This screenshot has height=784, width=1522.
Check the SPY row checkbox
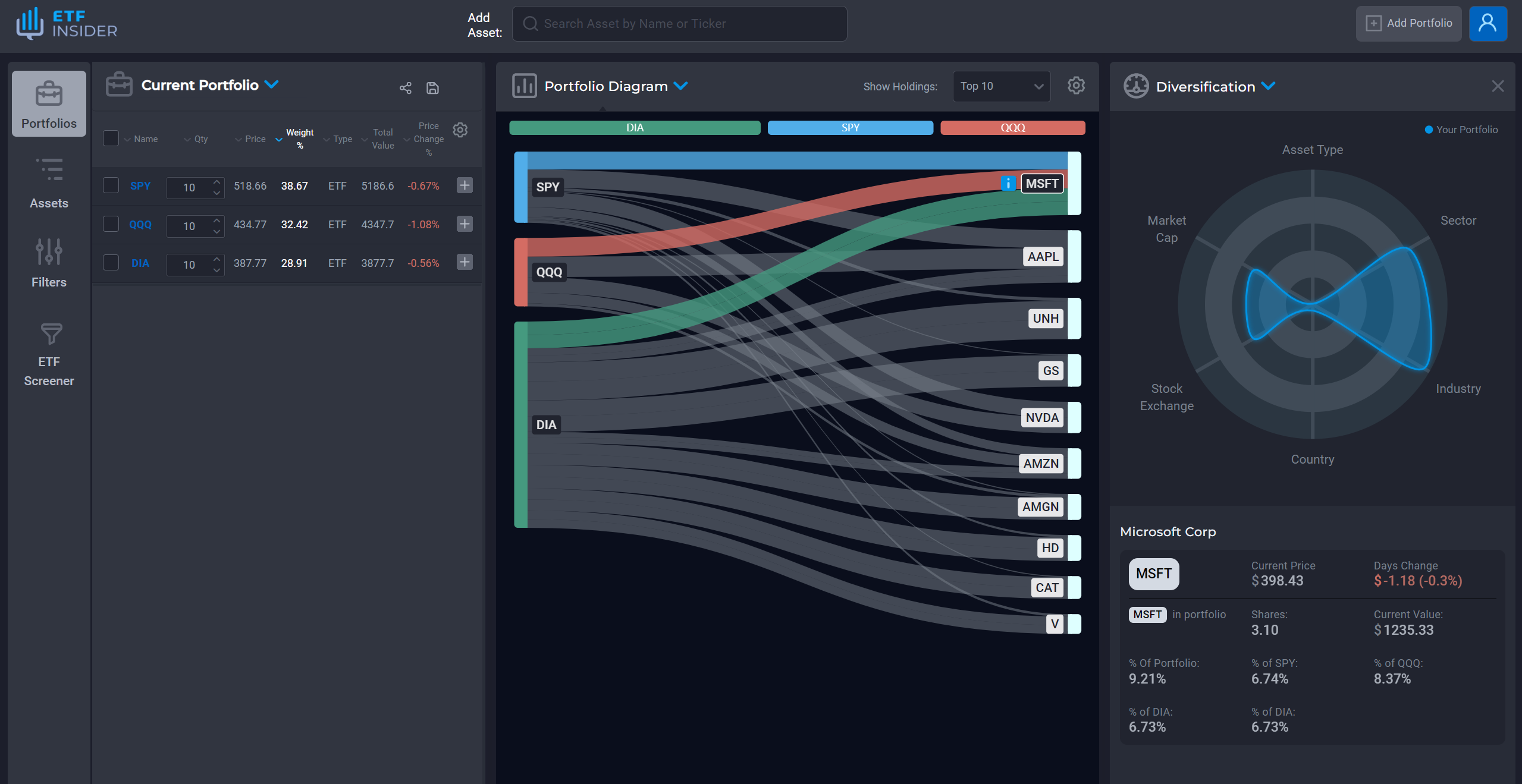(x=111, y=185)
